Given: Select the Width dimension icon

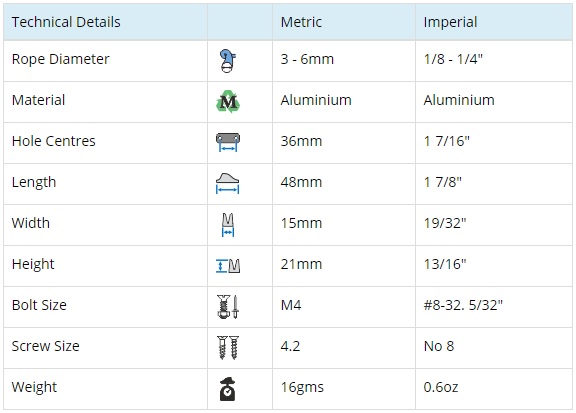Looking at the screenshot, I should click(228, 225).
